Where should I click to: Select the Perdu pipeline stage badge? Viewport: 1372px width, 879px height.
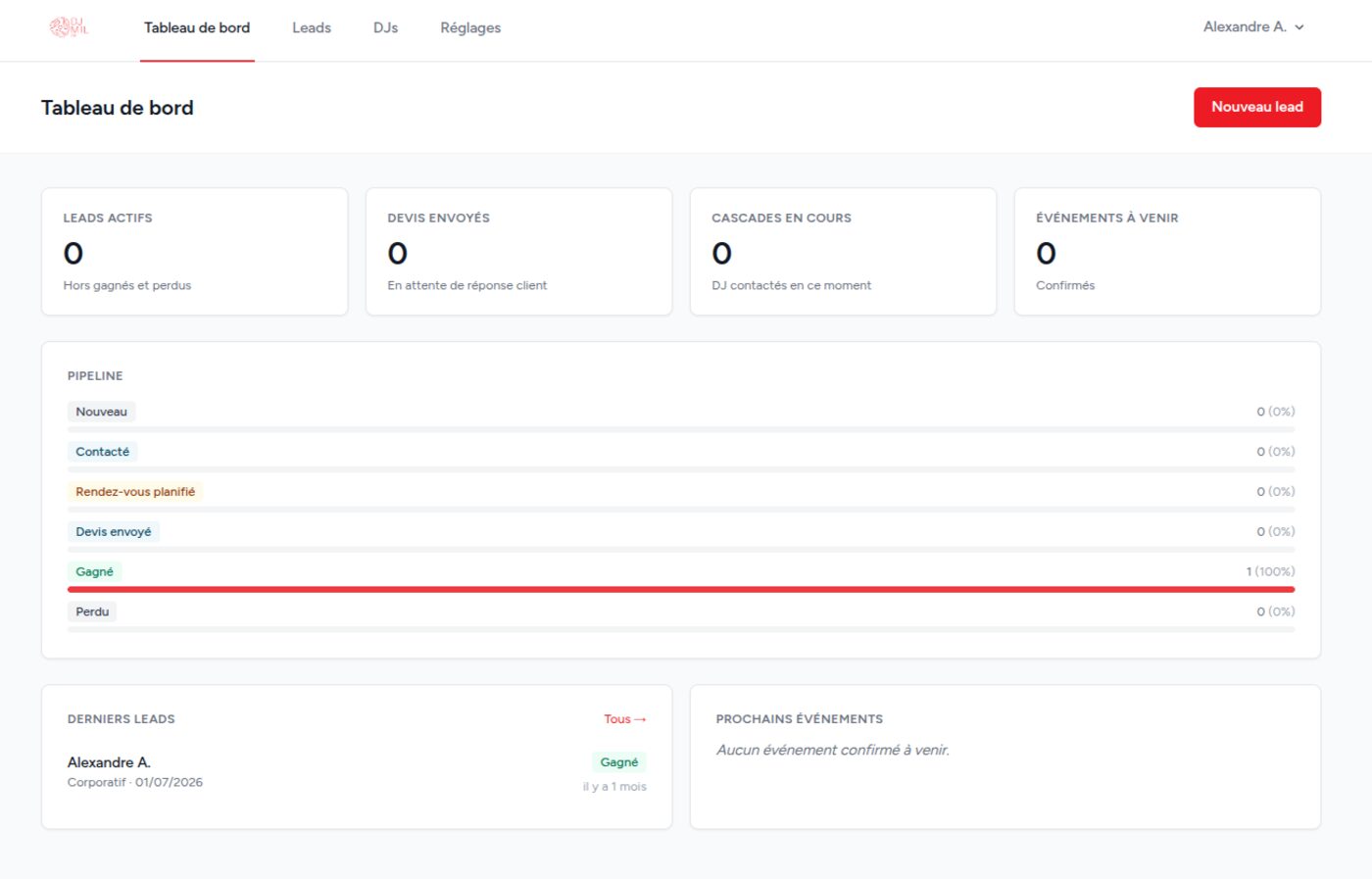coord(92,612)
